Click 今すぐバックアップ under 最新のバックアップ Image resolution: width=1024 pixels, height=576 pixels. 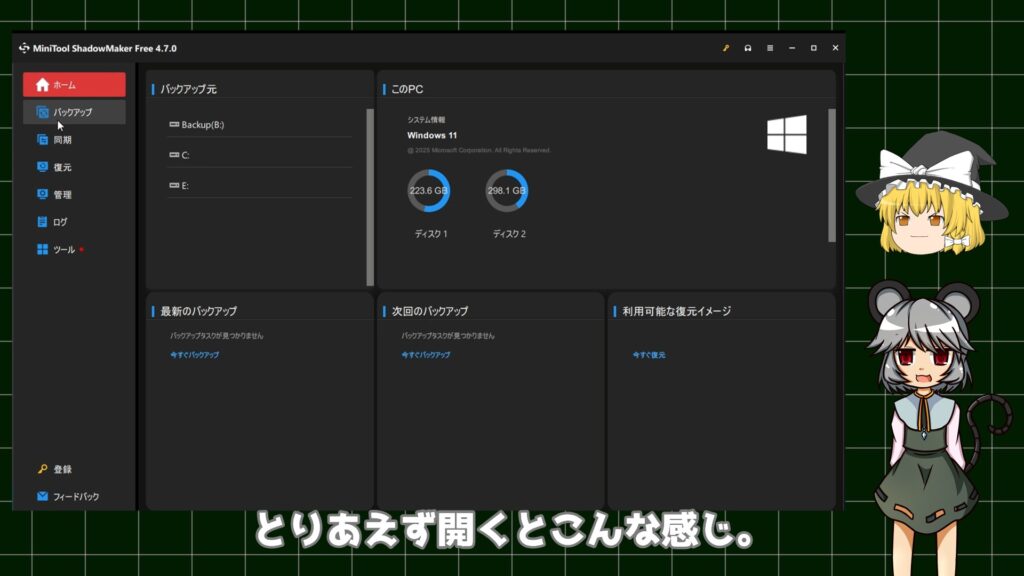click(195, 355)
